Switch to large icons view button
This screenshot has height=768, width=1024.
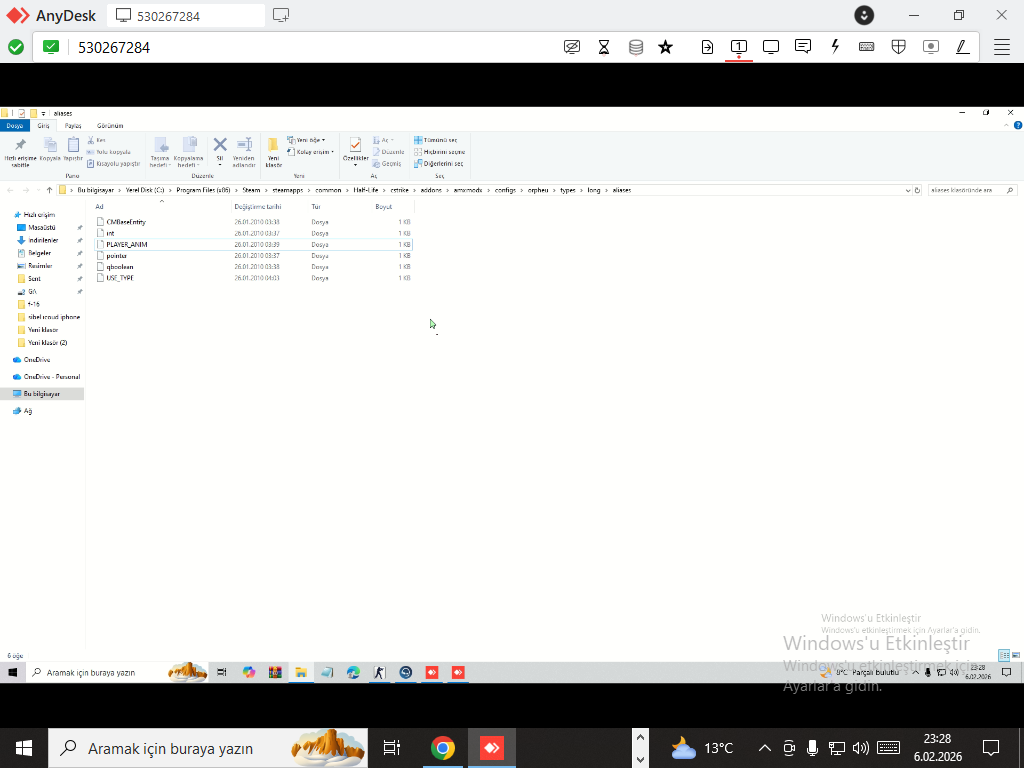(x=1016, y=655)
